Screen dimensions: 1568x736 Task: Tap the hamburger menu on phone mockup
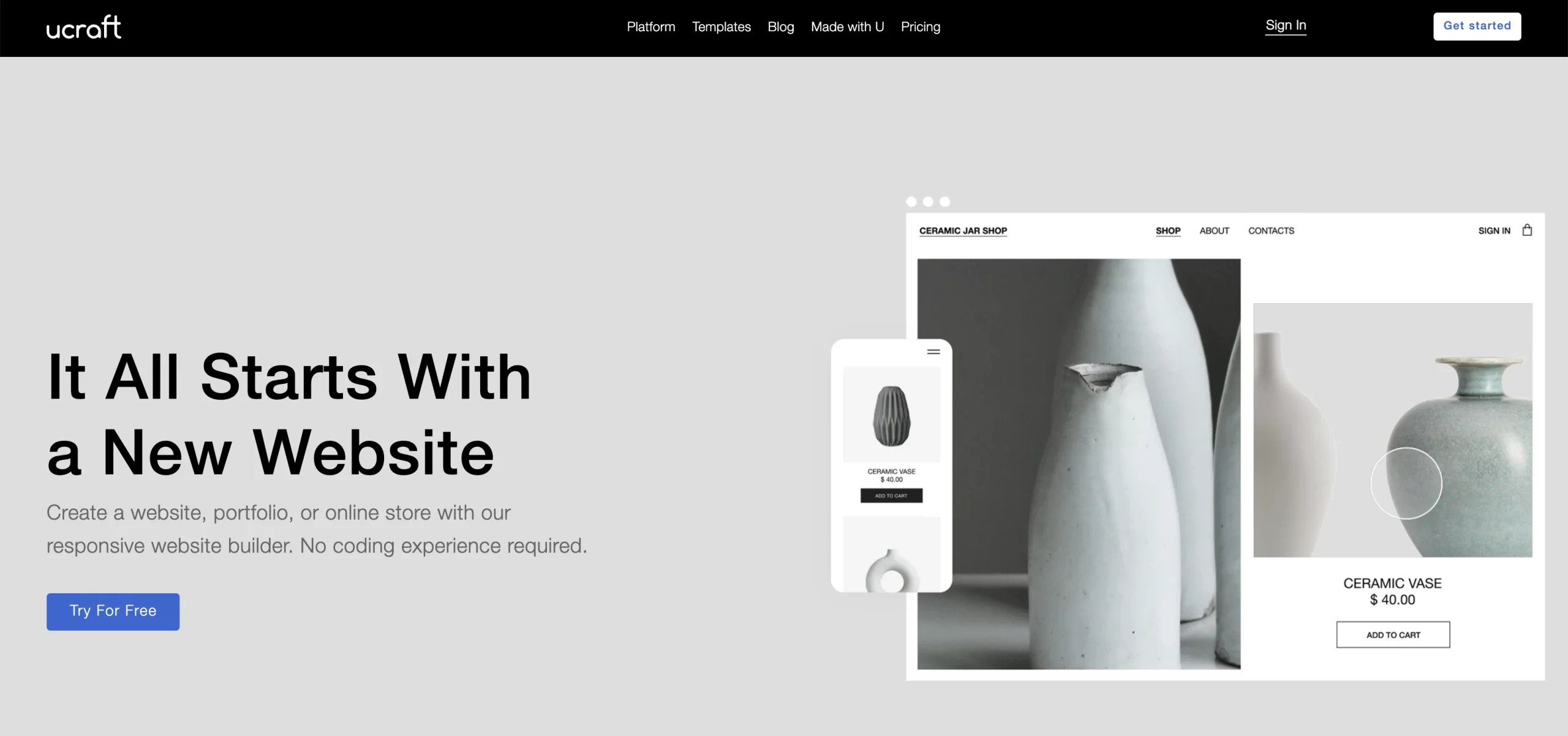(933, 352)
